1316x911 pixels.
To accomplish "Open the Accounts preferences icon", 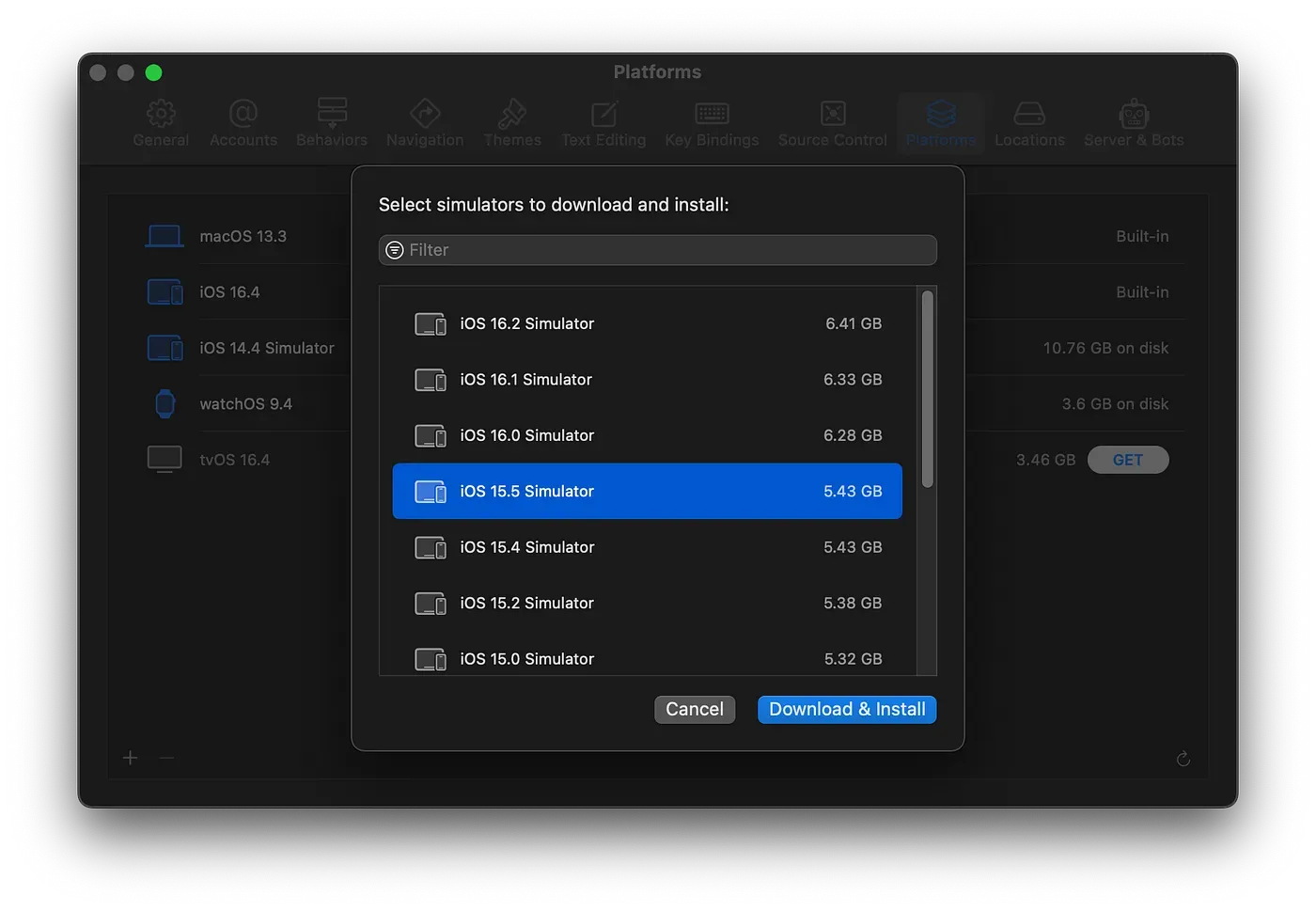I will [x=243, y=114].
